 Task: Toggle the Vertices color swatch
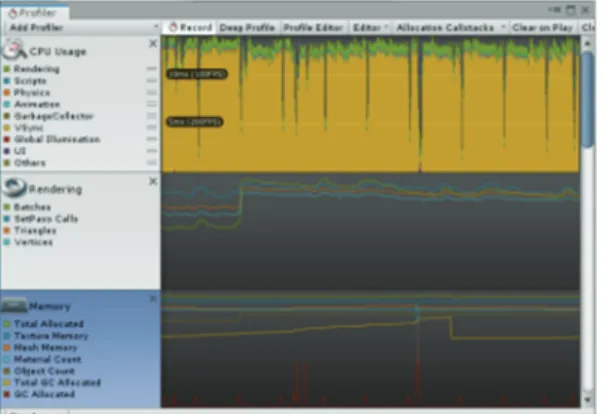coord(7,242)
